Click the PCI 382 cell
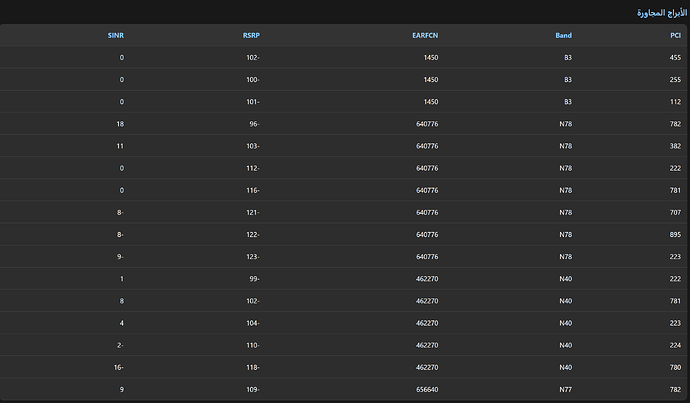Image resolution: width=690 pixels, height=403 pixels. coord(675,146)
